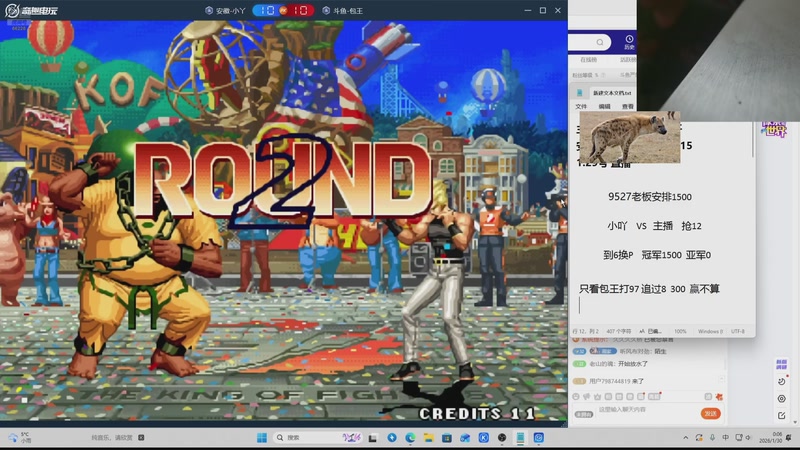Open Notepad's 查看 menu
Screen dimensions: 800x450
pos(628,107)
